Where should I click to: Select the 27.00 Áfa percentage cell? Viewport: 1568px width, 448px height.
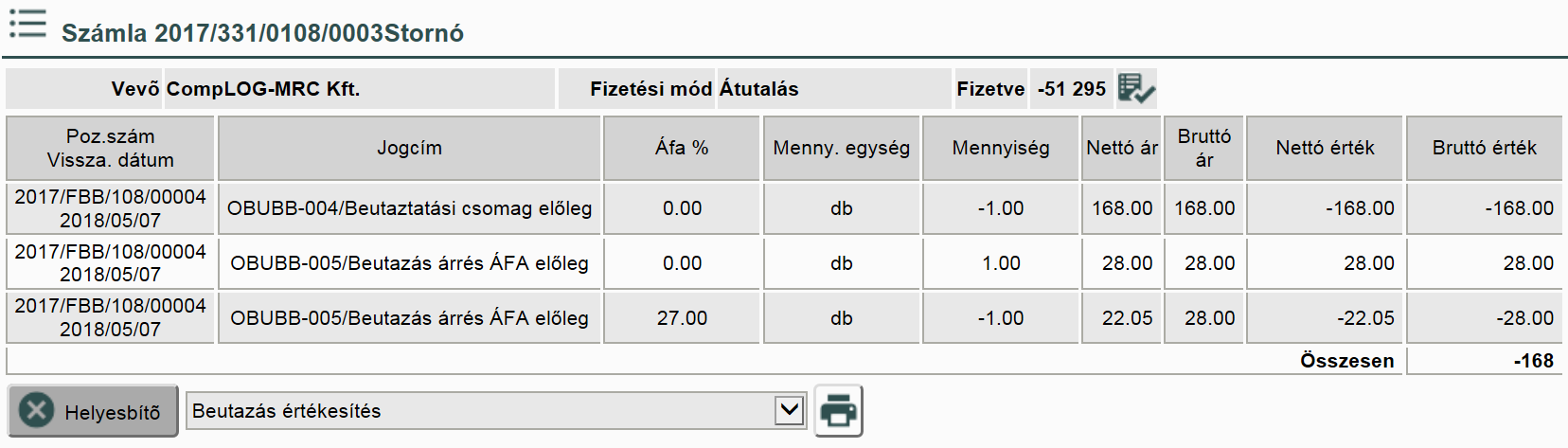[x=682, y=318]
